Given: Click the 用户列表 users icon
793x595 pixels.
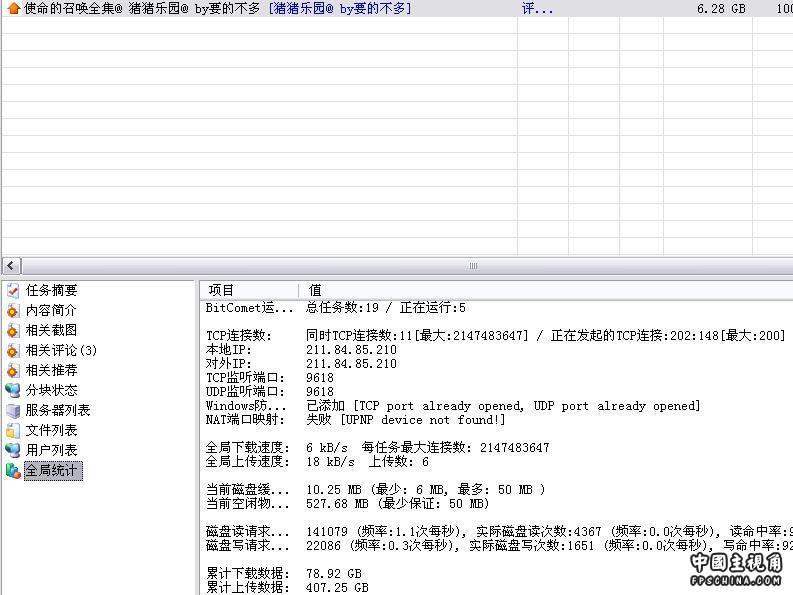Looking at the screenshot, I should (13, 450).
